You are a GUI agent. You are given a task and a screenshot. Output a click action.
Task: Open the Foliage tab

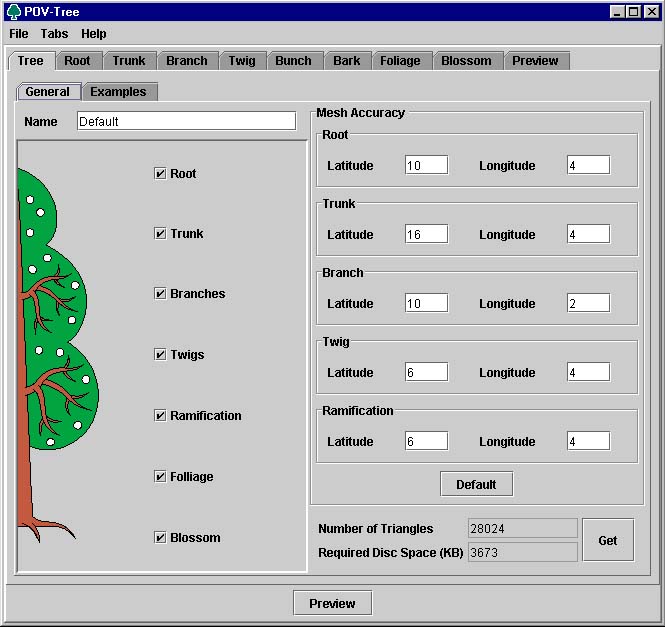400,61
